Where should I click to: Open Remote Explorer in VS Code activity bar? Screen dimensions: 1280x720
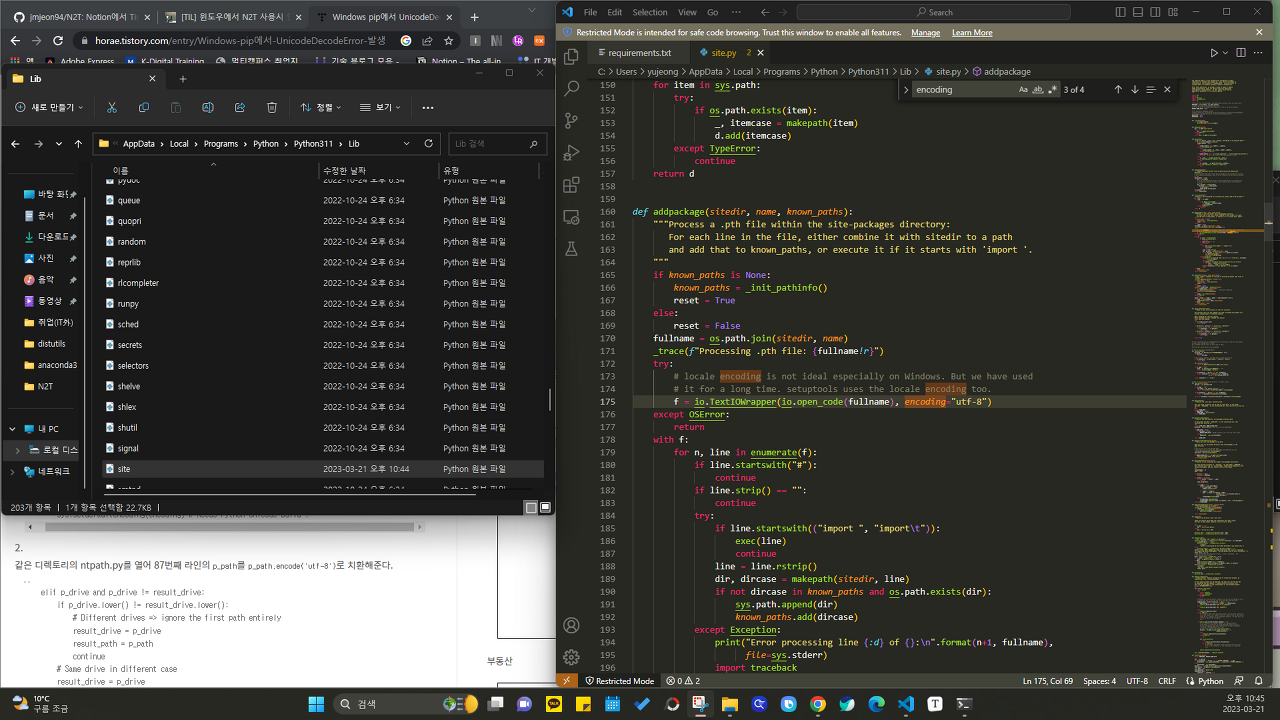[x=571, y=216]
